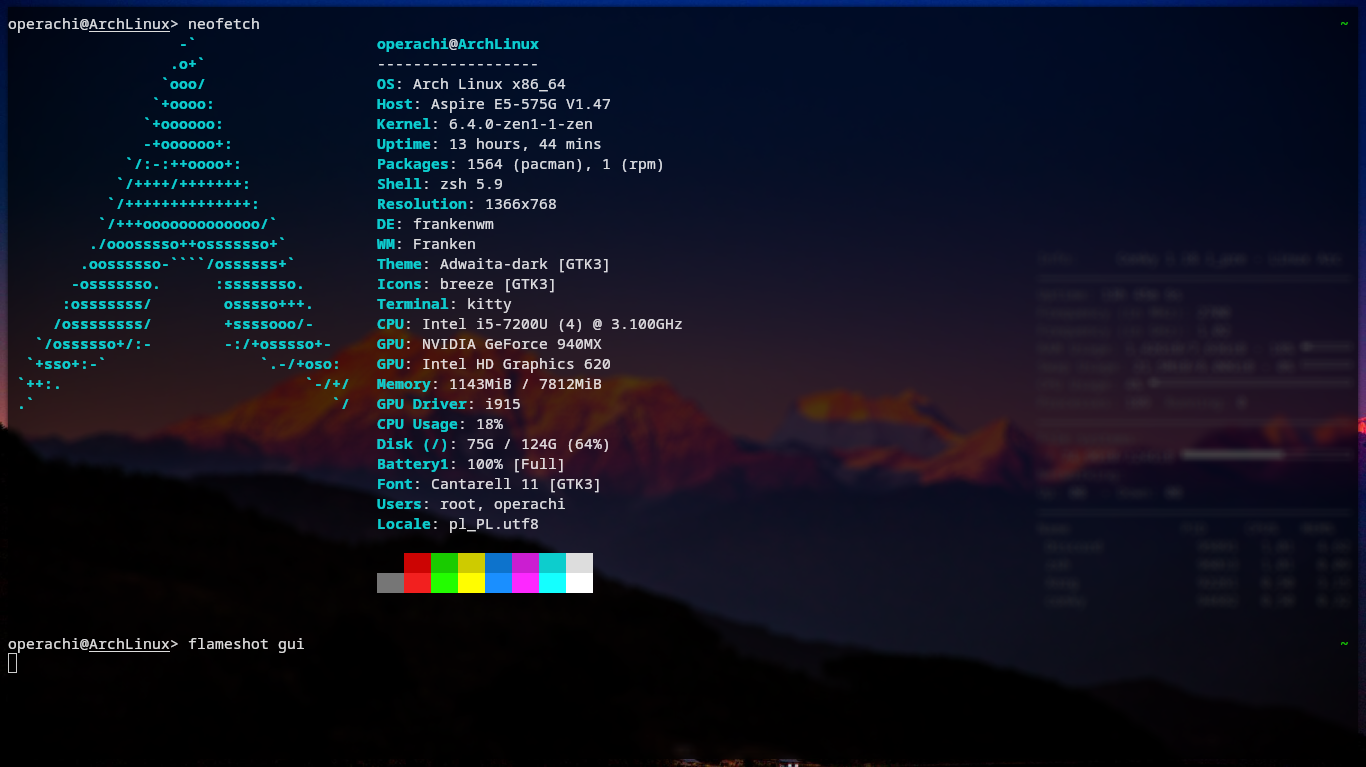The width and height of the screenshot is (1366, 767).
Task: Click the white palette block
Action: [x=579, y=583]
